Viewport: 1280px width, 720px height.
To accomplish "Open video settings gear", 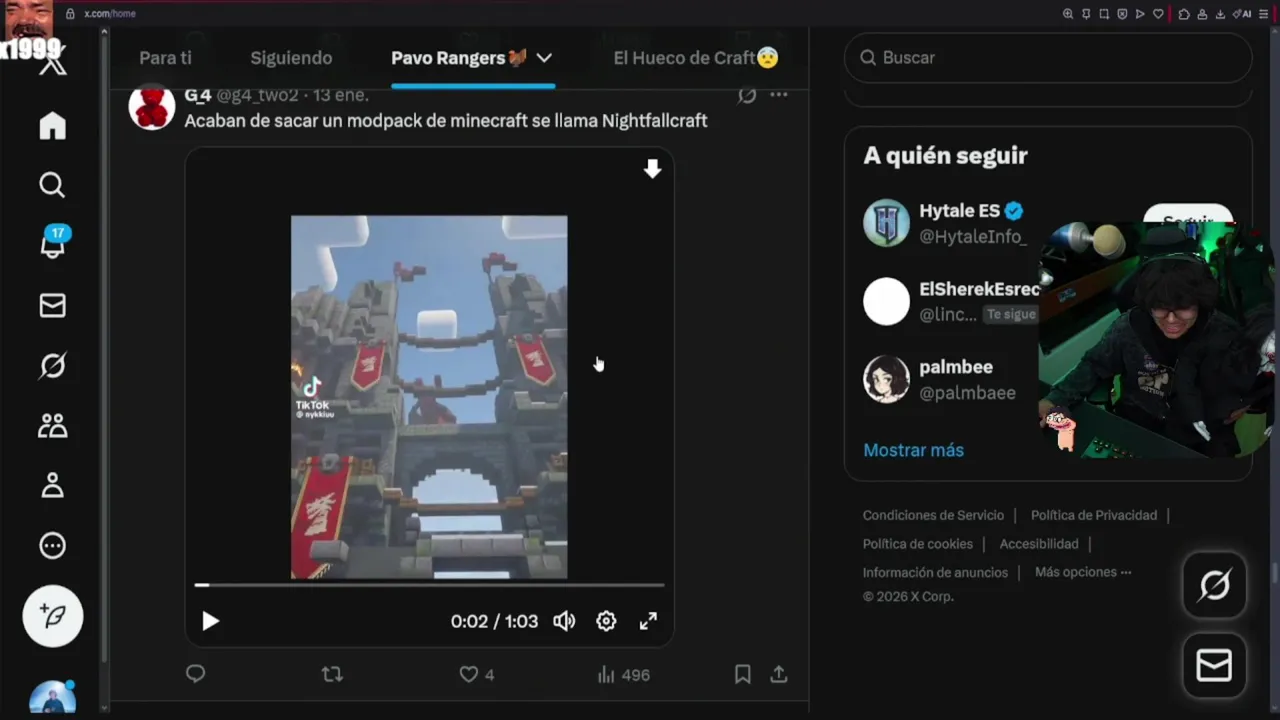I will 606,621.
